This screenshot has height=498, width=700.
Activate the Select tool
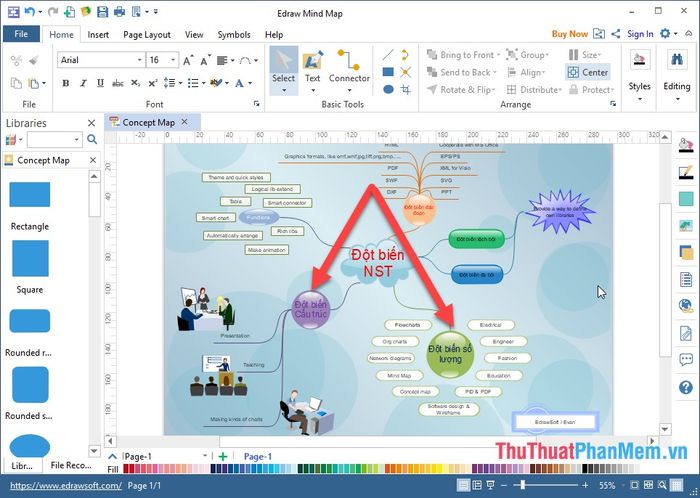(x=283, y=71)
